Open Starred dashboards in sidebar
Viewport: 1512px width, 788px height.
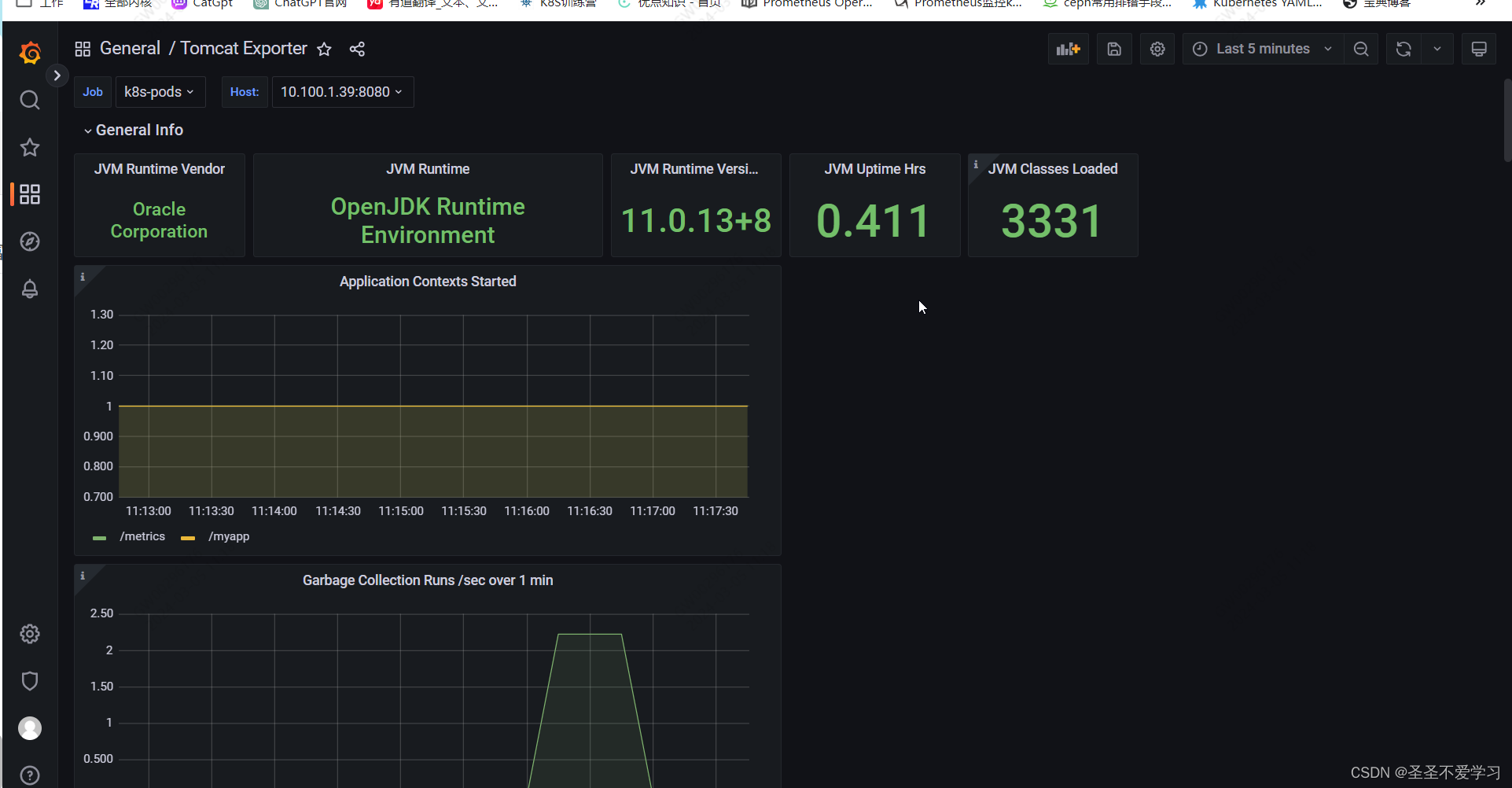point(30,147)
